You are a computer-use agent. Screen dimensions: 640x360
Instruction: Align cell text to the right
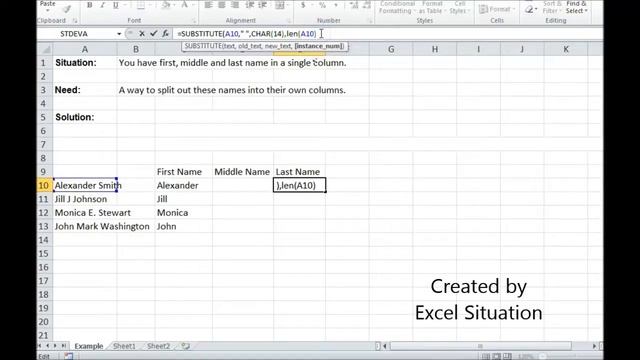pos(235,5)
